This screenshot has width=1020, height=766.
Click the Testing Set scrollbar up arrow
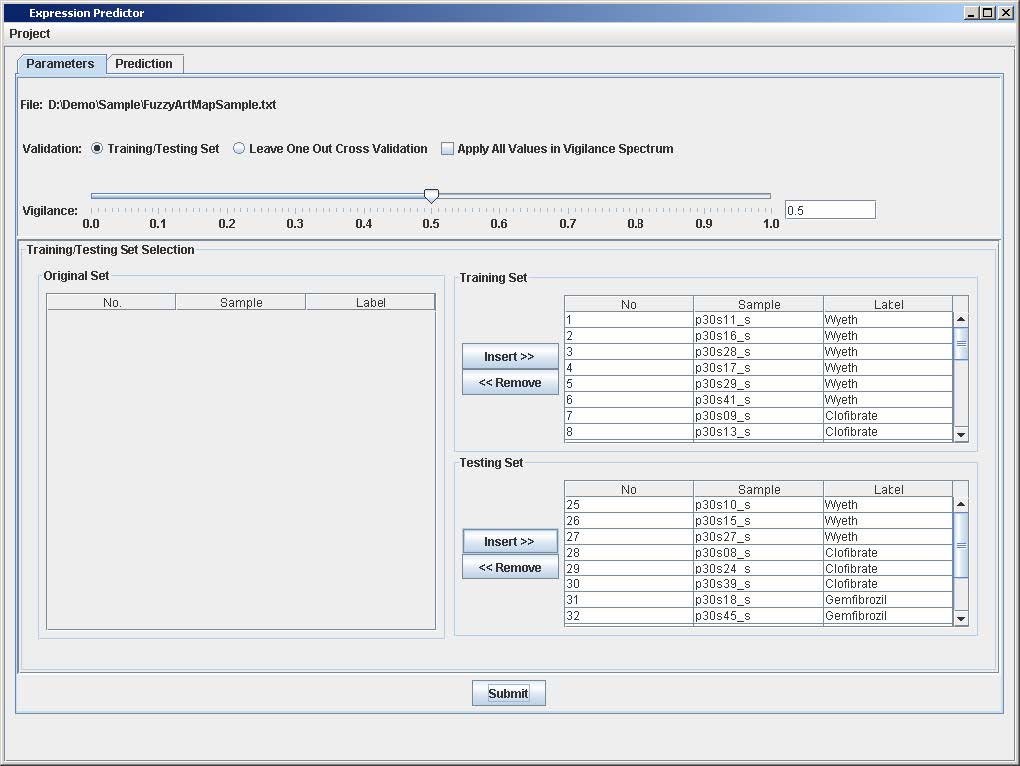(x=961, y=505)
